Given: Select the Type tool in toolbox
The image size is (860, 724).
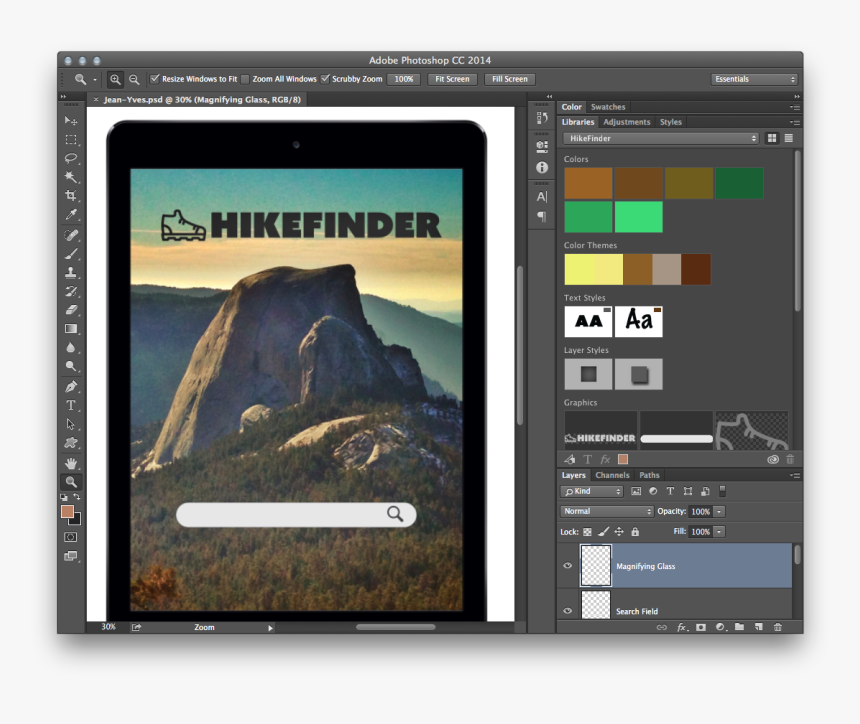Looking at the screenshot, I should [71, 405].
